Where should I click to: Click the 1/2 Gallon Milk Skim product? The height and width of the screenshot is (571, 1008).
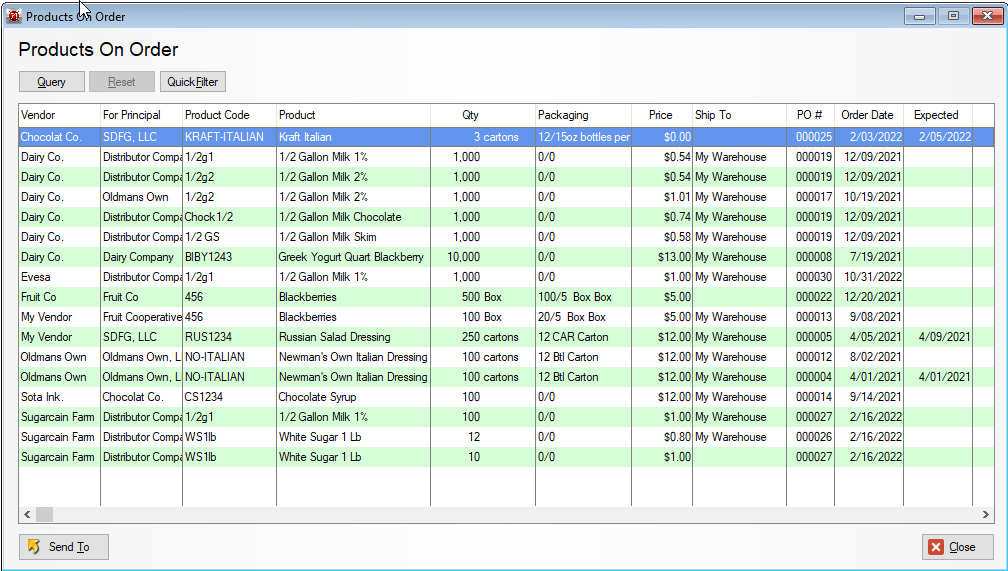(x=354, y=237)
